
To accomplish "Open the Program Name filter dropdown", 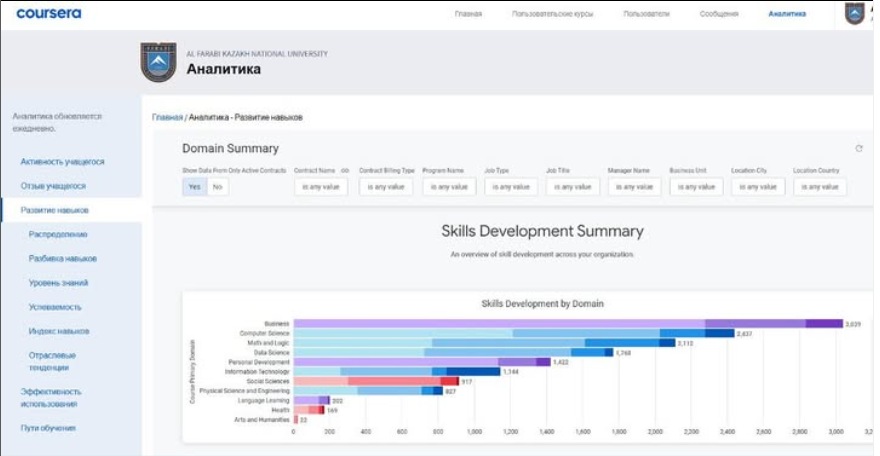I will 449,187.
